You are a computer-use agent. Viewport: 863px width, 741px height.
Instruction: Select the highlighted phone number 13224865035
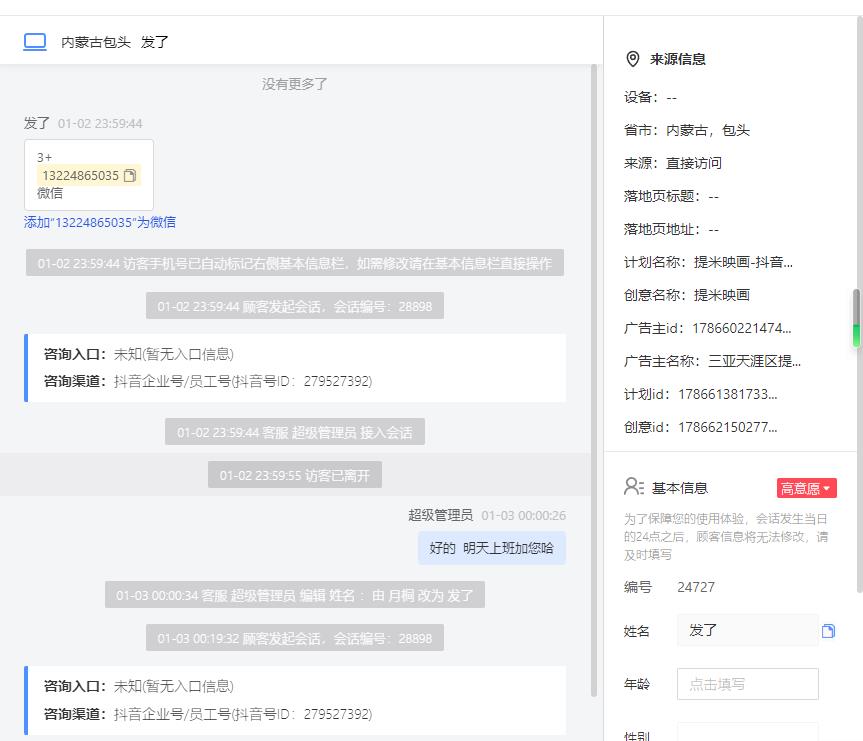click(80, 176)
